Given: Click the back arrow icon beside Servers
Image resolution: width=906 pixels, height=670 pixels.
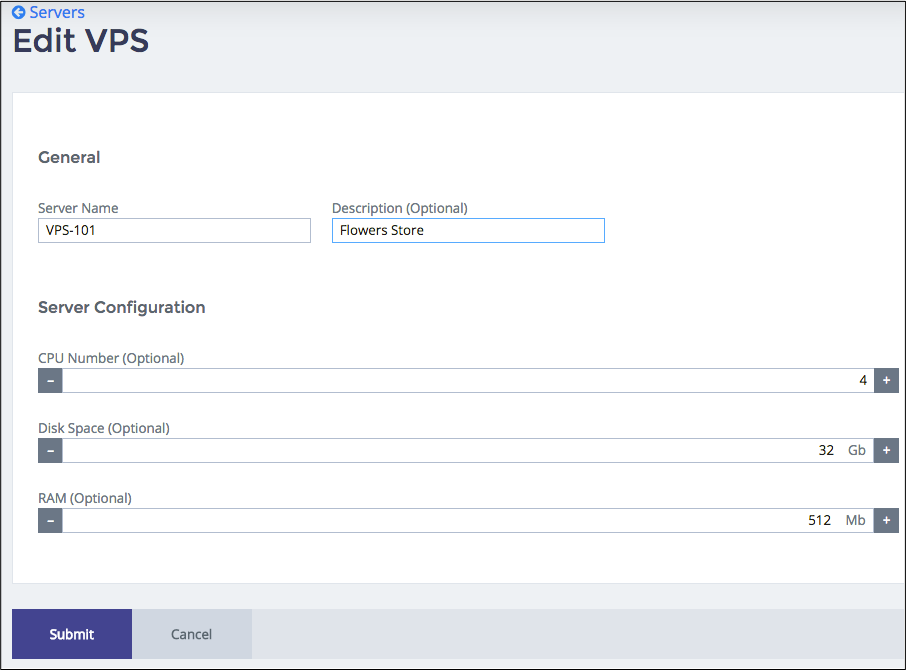Looking at the screenshot, I should point(18,13).
